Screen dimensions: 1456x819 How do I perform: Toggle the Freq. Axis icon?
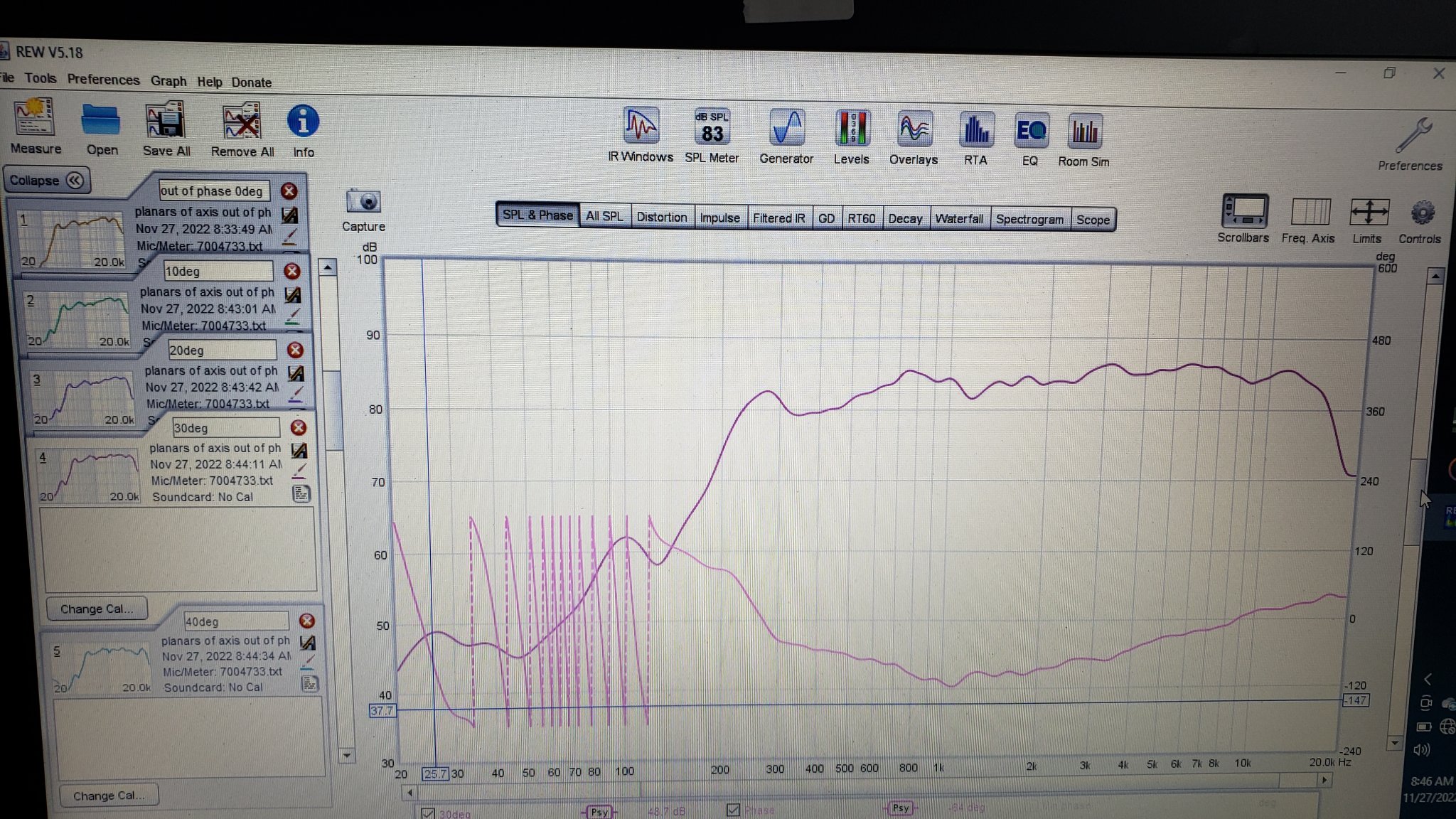tap(1310, 212)
